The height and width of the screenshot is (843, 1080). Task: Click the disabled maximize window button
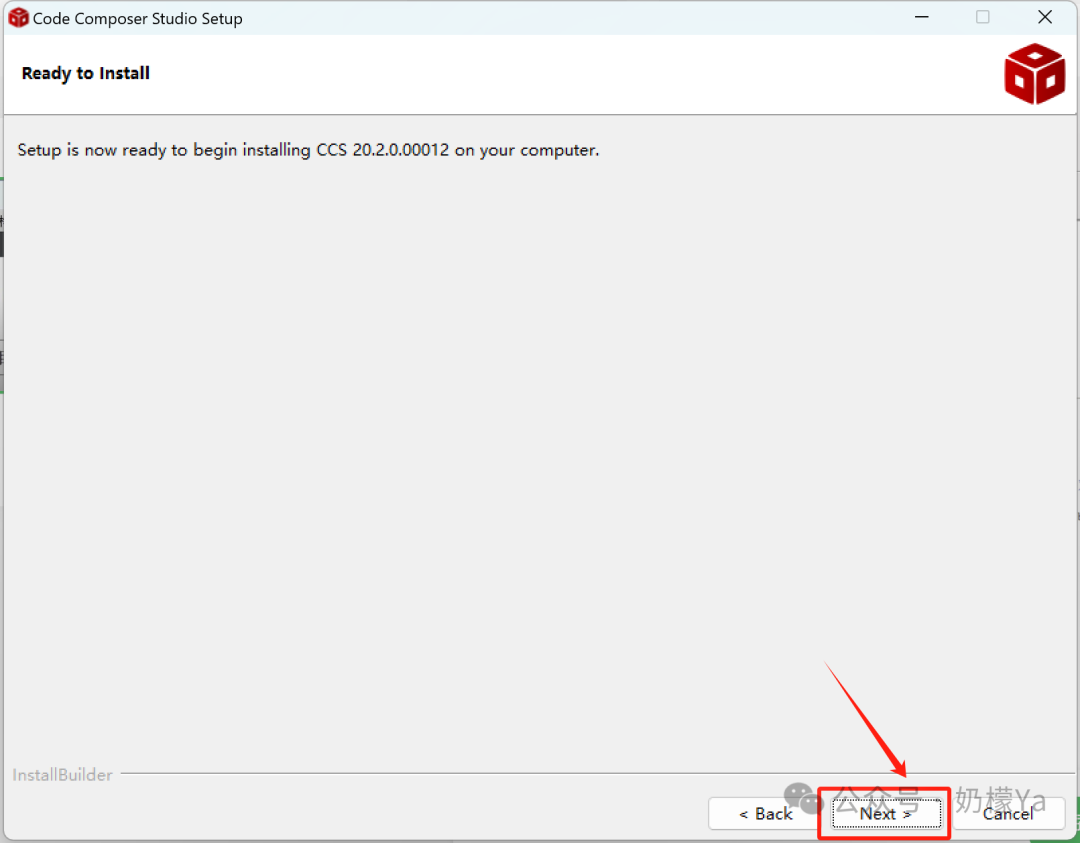(983, 17)
